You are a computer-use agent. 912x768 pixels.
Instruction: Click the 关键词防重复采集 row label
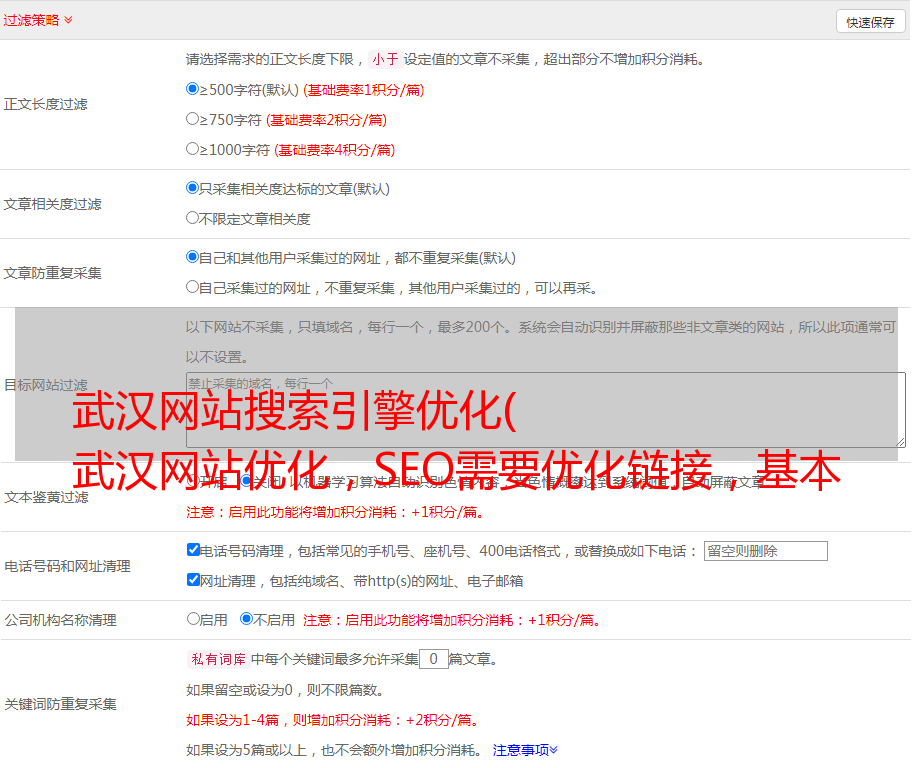point(60,704)
